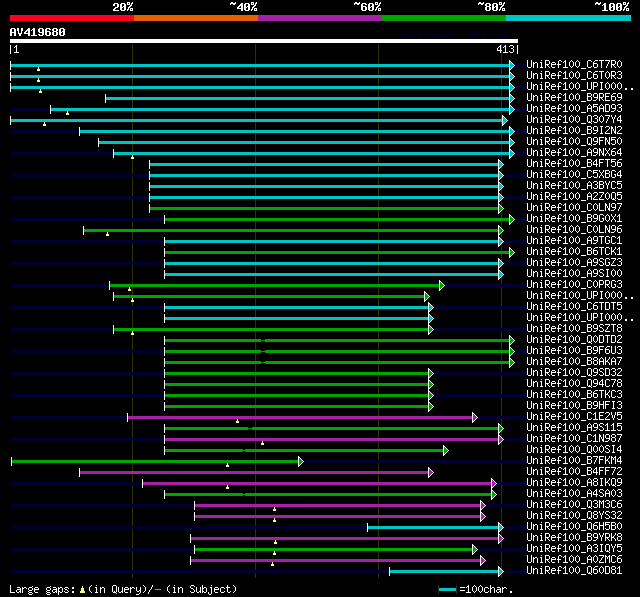Image resolution: width=640 pixels, height=597 pixels.
Task: Click the red 20% identity legend segment
Action: pos(72,18)
